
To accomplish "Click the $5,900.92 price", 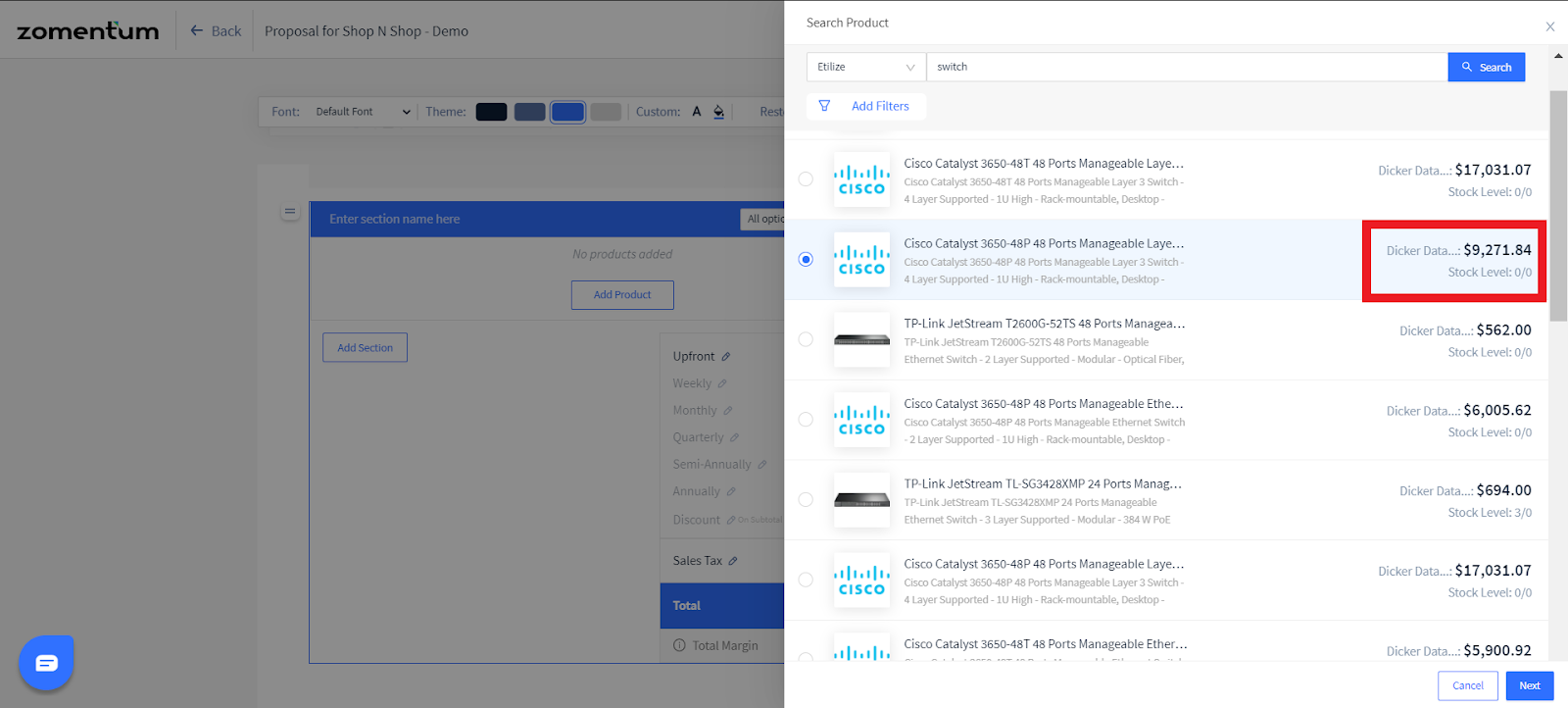I will (1497, 651).
